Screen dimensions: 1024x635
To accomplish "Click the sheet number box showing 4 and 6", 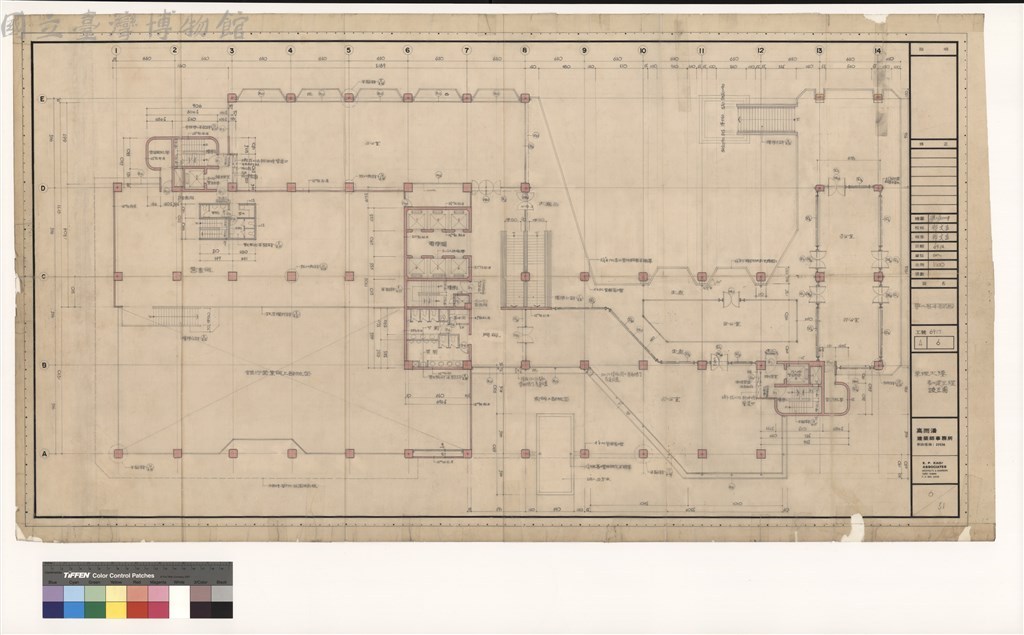I will pos(935,342).
